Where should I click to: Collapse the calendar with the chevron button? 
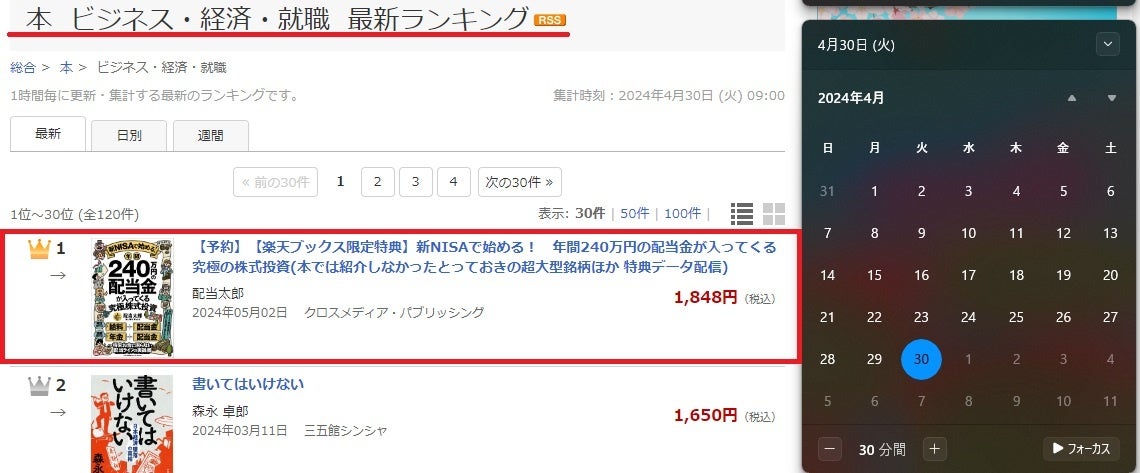tap(1107, 44)
